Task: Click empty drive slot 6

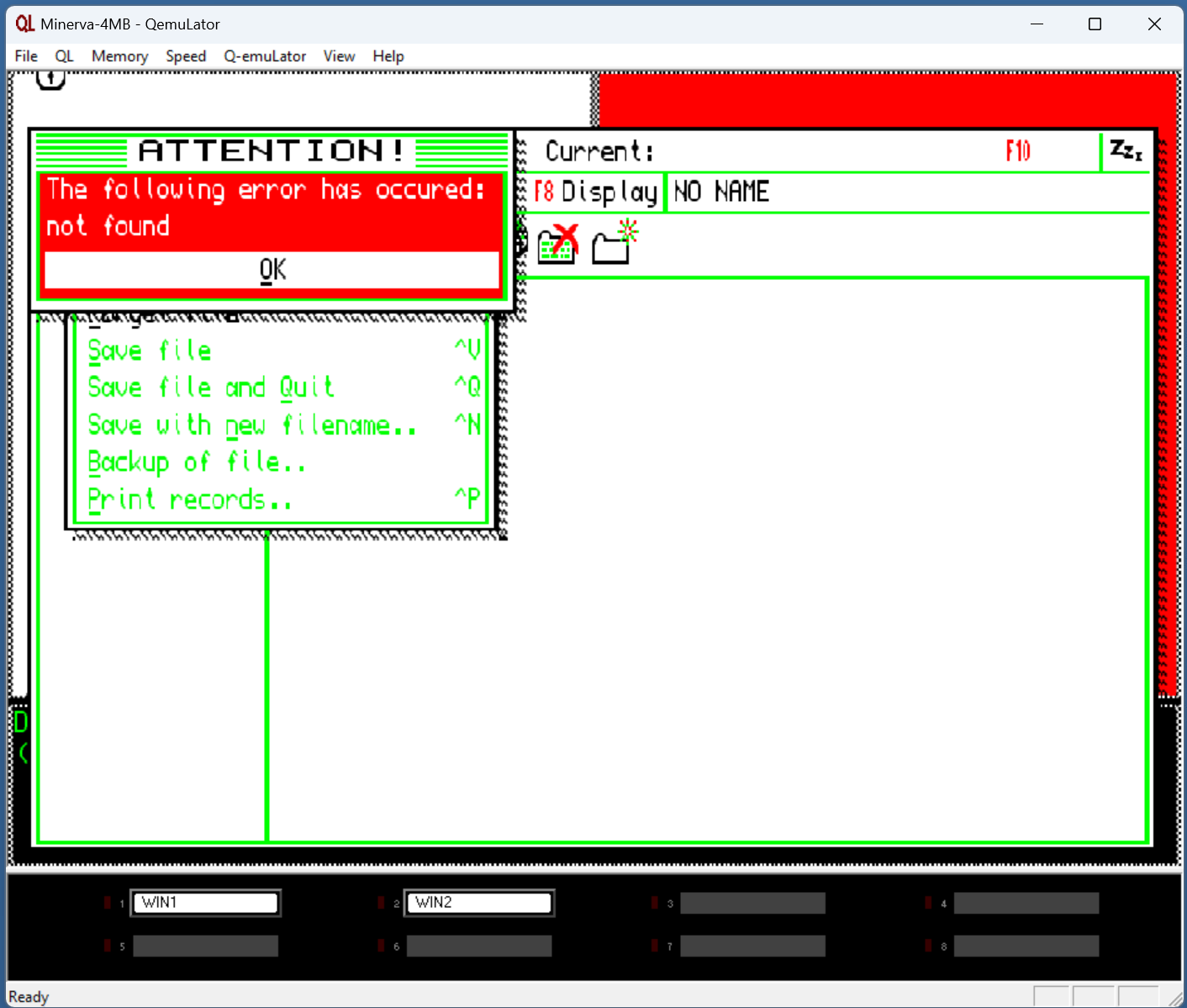Action: [479, 946]
